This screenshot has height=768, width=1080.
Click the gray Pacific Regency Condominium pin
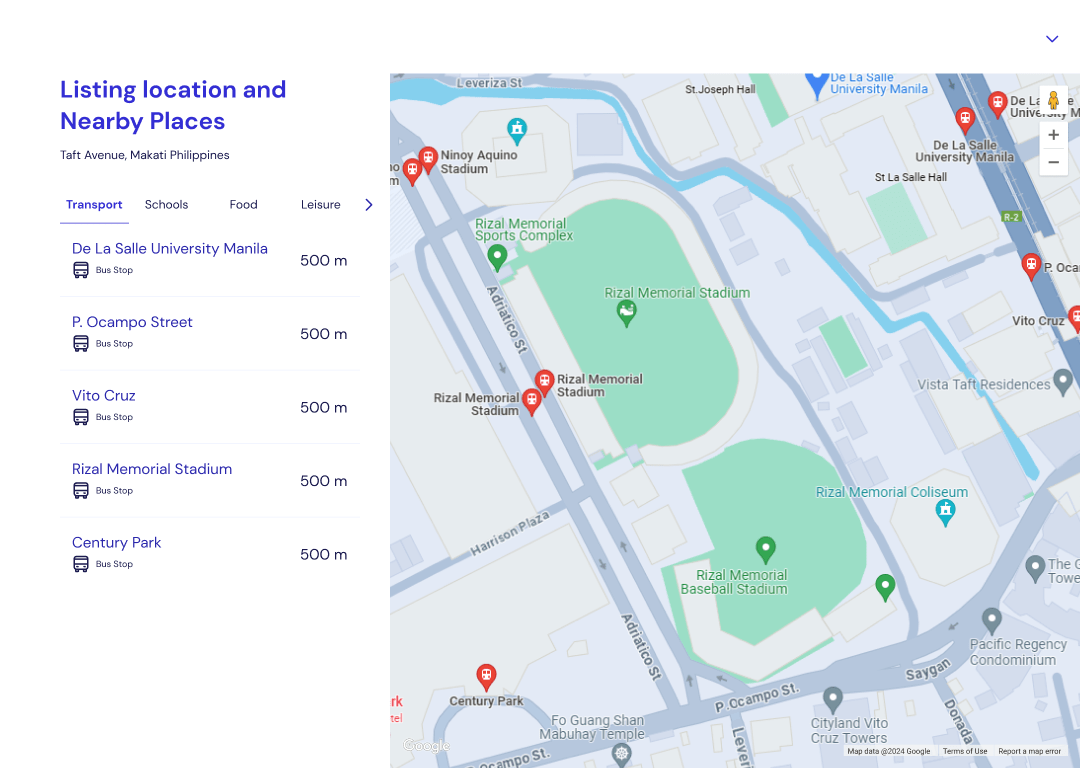click(x=991, y=621)
